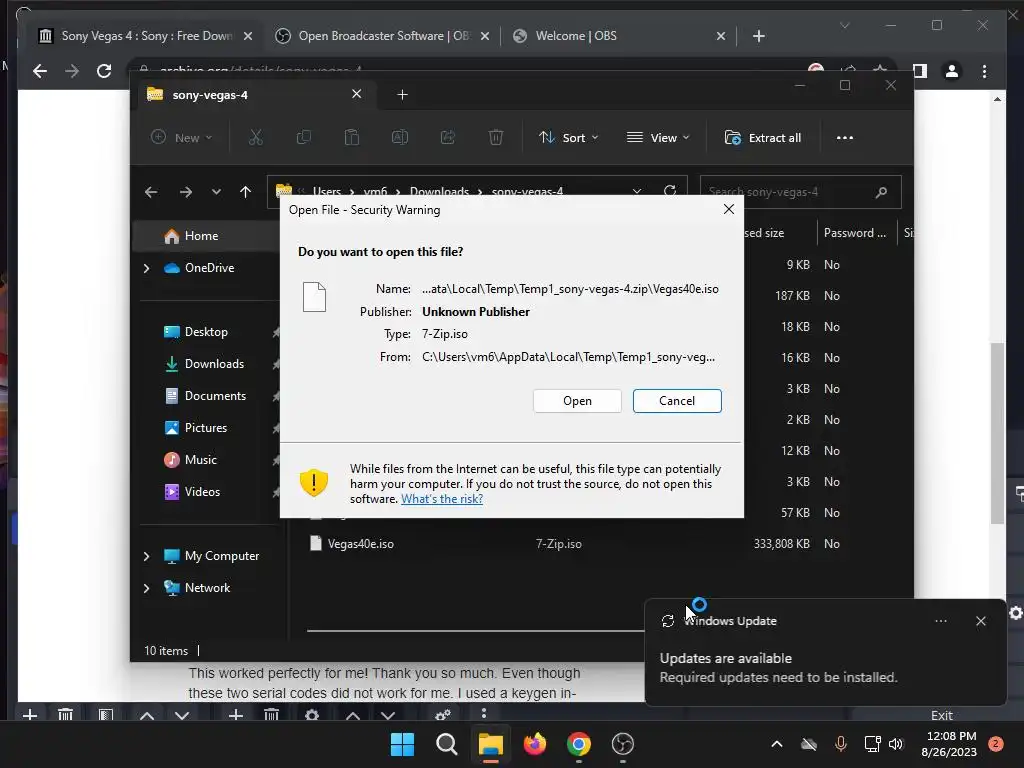
Task: Click the Cut scissors icon
Action: 255,138
